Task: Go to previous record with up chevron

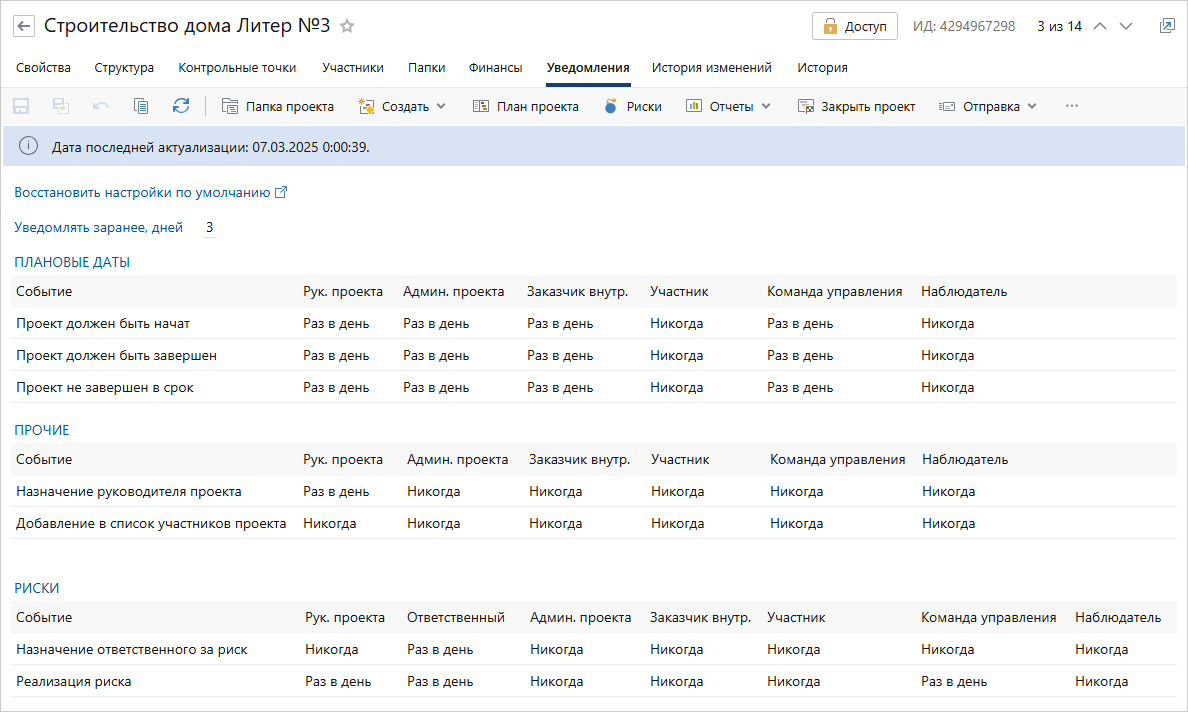Action: point(1100,26)
